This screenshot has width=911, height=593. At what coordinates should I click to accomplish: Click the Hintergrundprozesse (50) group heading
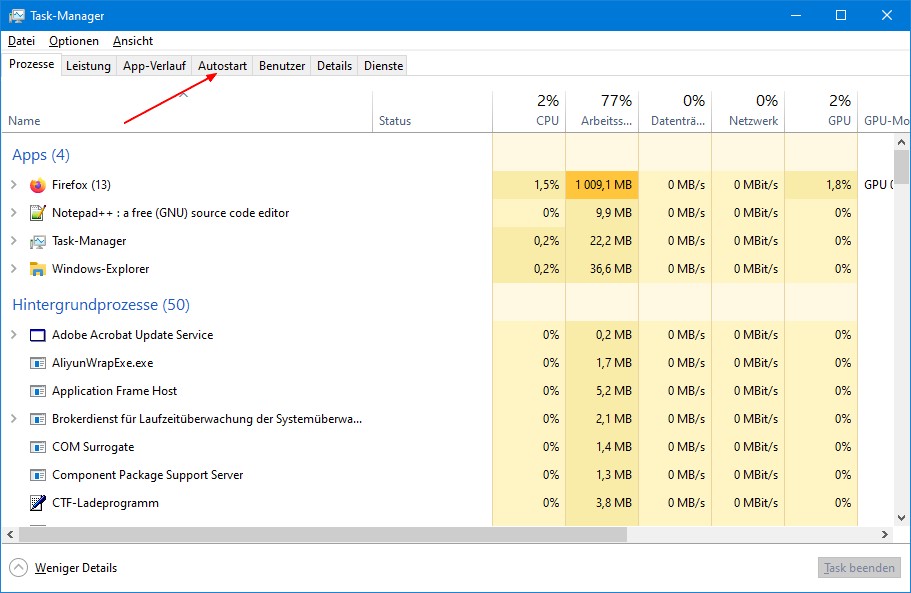pos(101,305)
